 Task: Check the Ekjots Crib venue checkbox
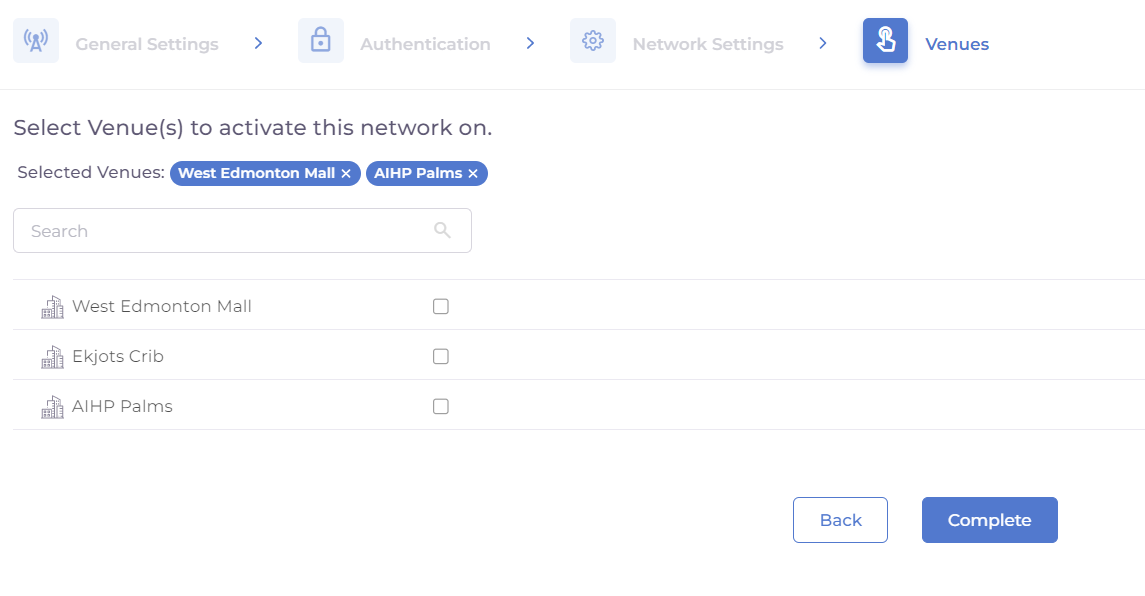pos(441,357)
